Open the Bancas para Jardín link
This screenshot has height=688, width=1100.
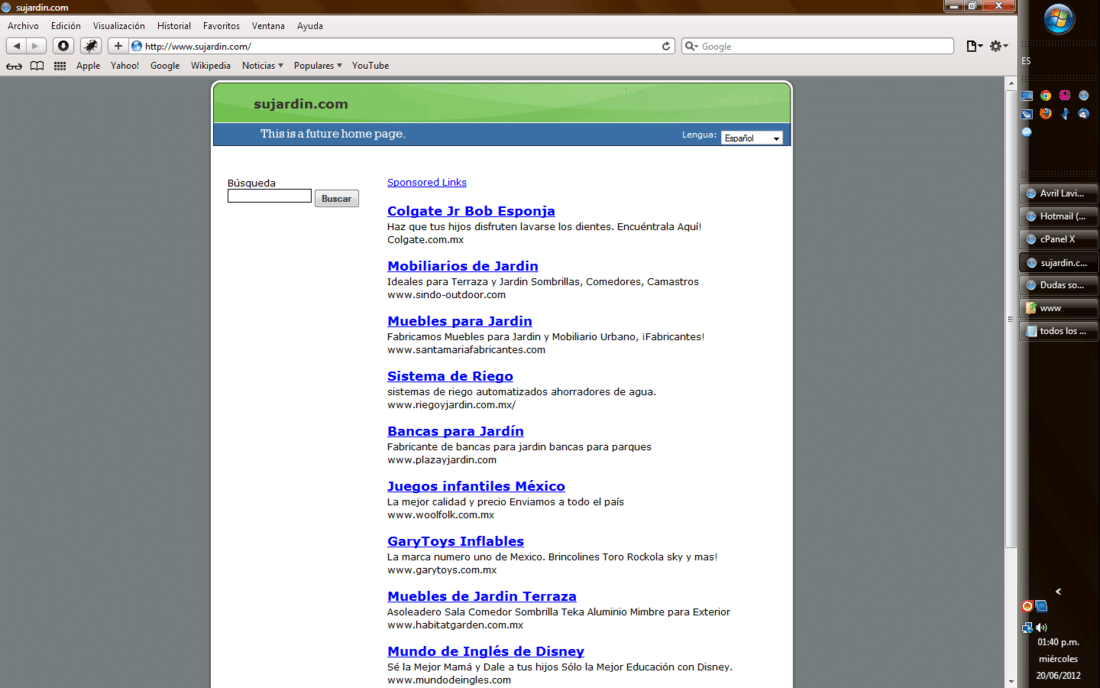455,431
